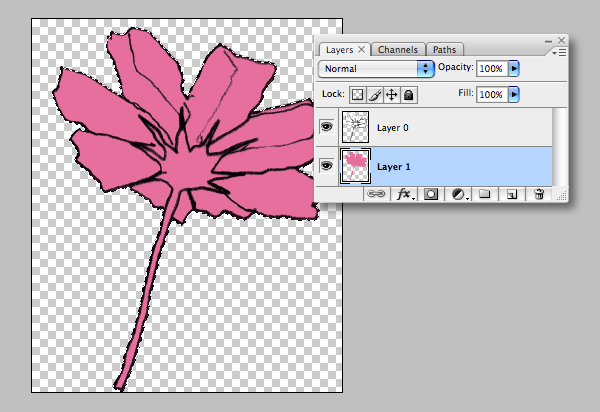Enable lock position
The height and width of the screenshot is (412, 600).
pyautogui.click(x=391, y=95)
